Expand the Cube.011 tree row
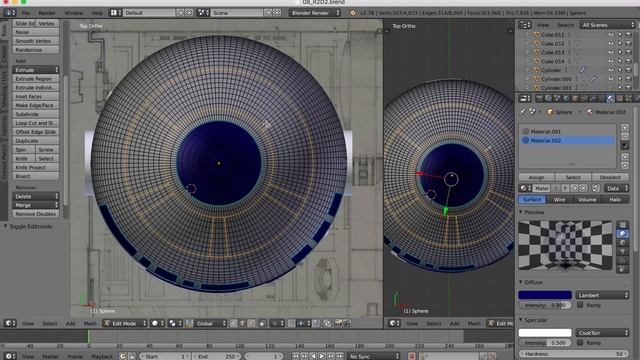Screen dimensions: 640x360 527,35
